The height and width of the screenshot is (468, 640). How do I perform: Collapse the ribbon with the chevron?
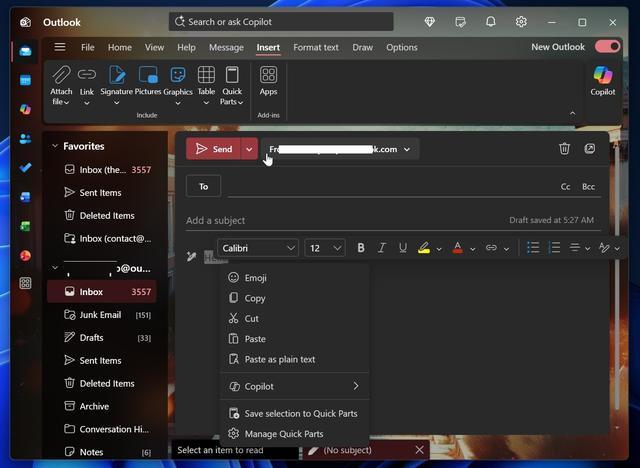[572, 113]
